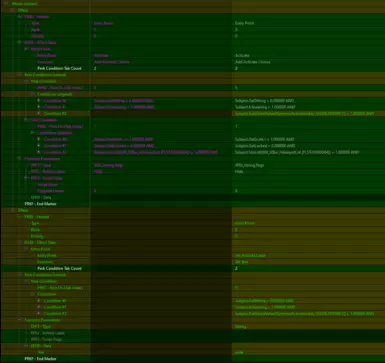
Task: Click the Subject.GetLocked value in right column
Action: pyautogui.click(x=265, y=146)
